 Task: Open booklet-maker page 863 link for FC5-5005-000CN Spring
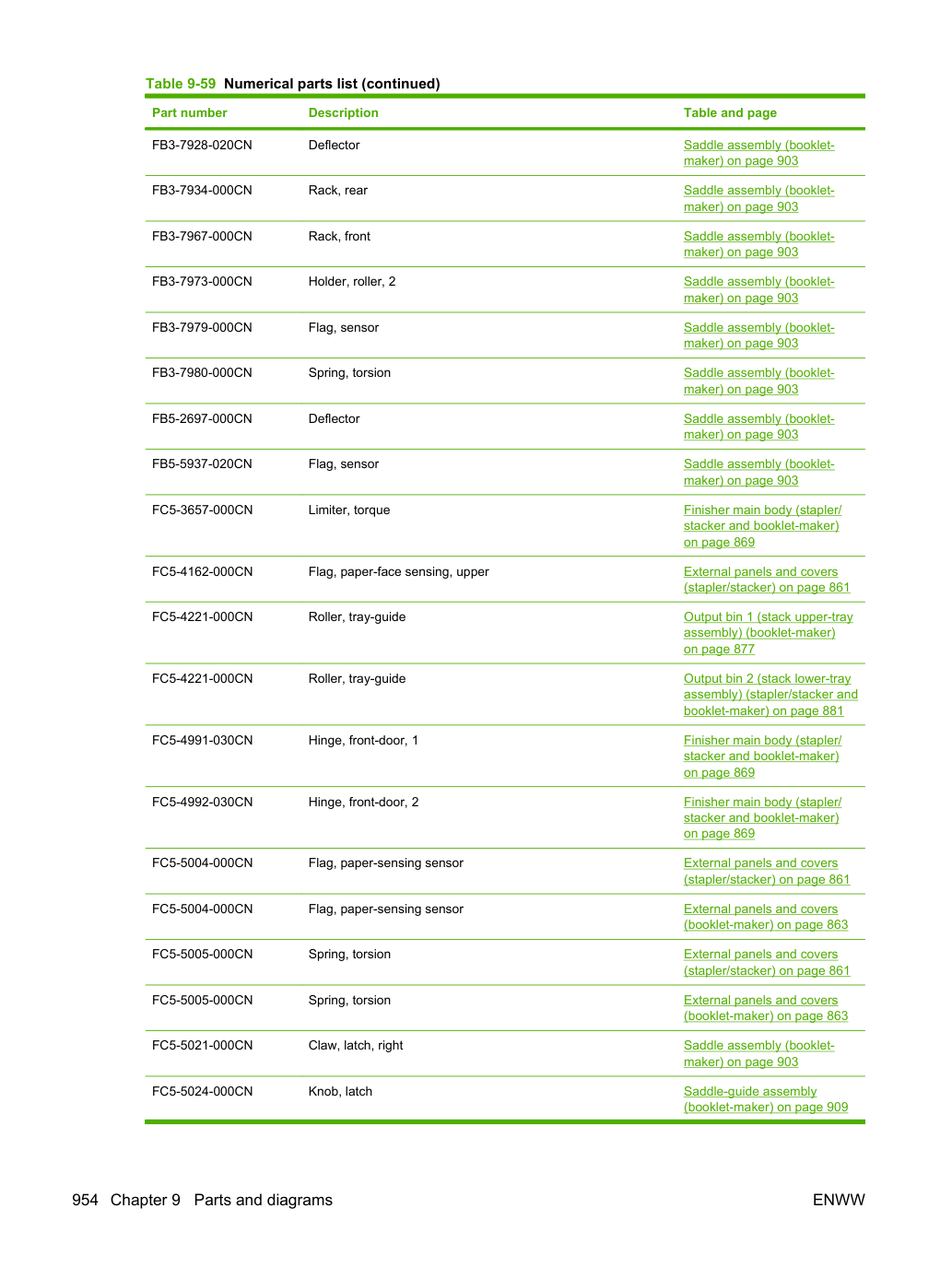tap(765, 1008)
